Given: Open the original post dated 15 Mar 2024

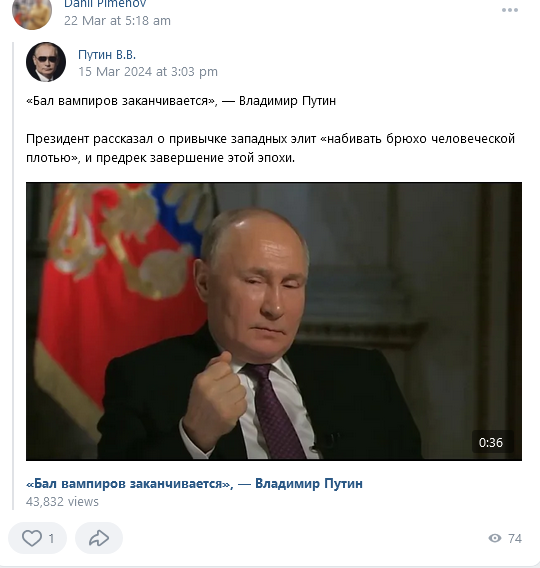Looking at the screenshot, I should (148, 72).
